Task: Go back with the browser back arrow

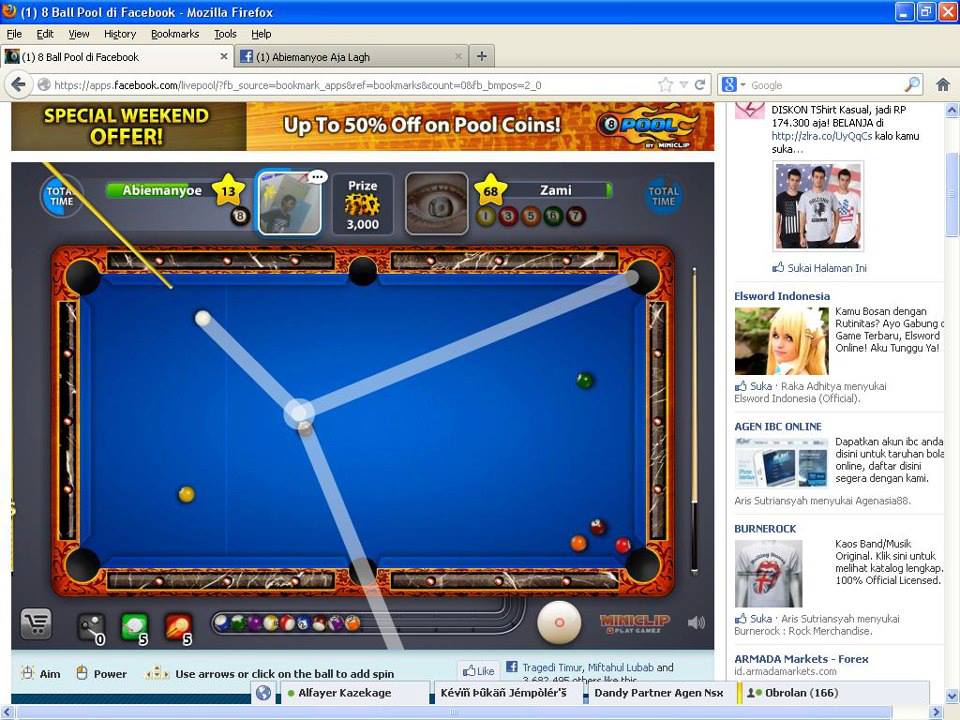Action: 18,84
